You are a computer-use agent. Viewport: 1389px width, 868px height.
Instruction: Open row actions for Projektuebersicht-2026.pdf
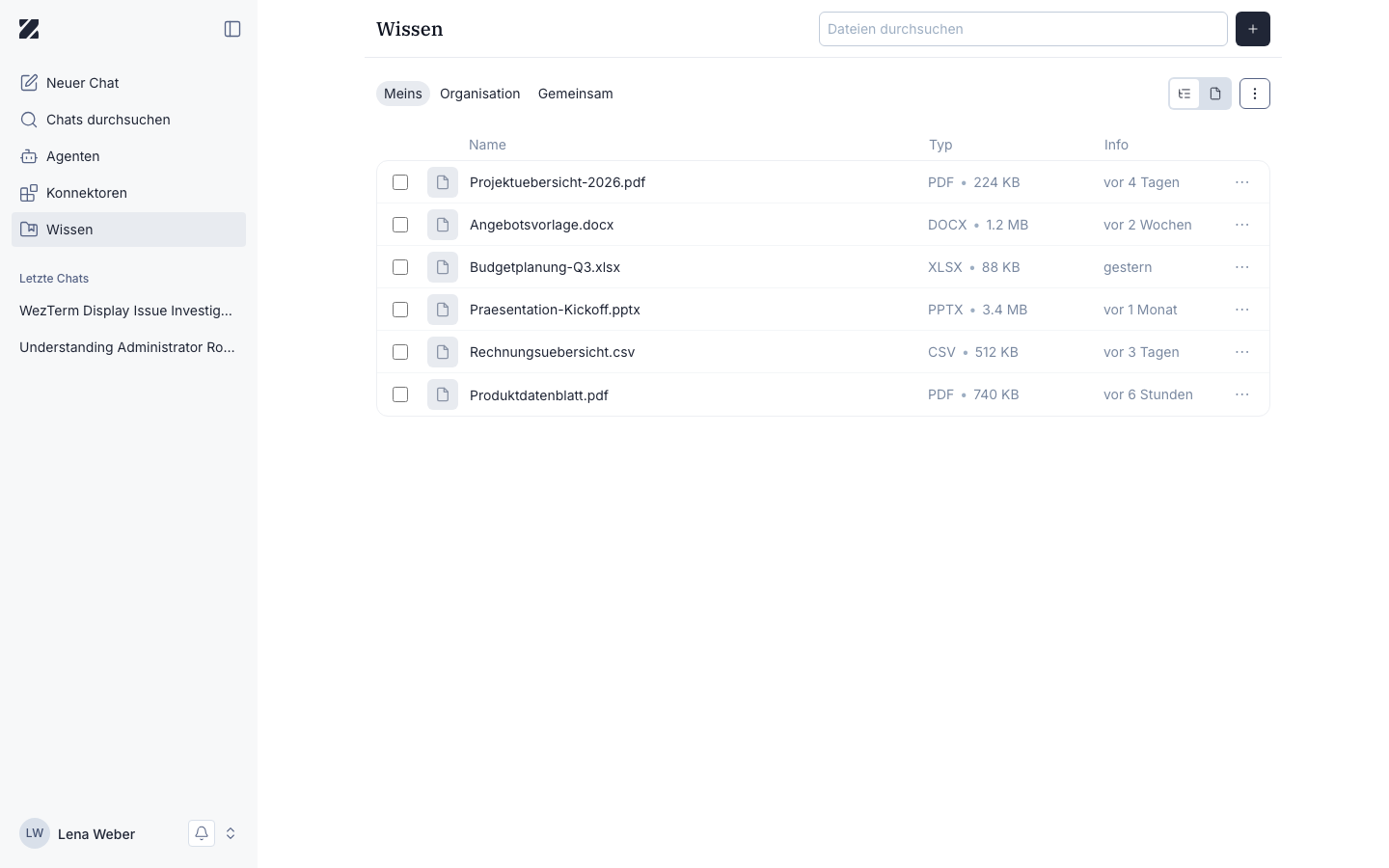click(x=1242, y=182)
